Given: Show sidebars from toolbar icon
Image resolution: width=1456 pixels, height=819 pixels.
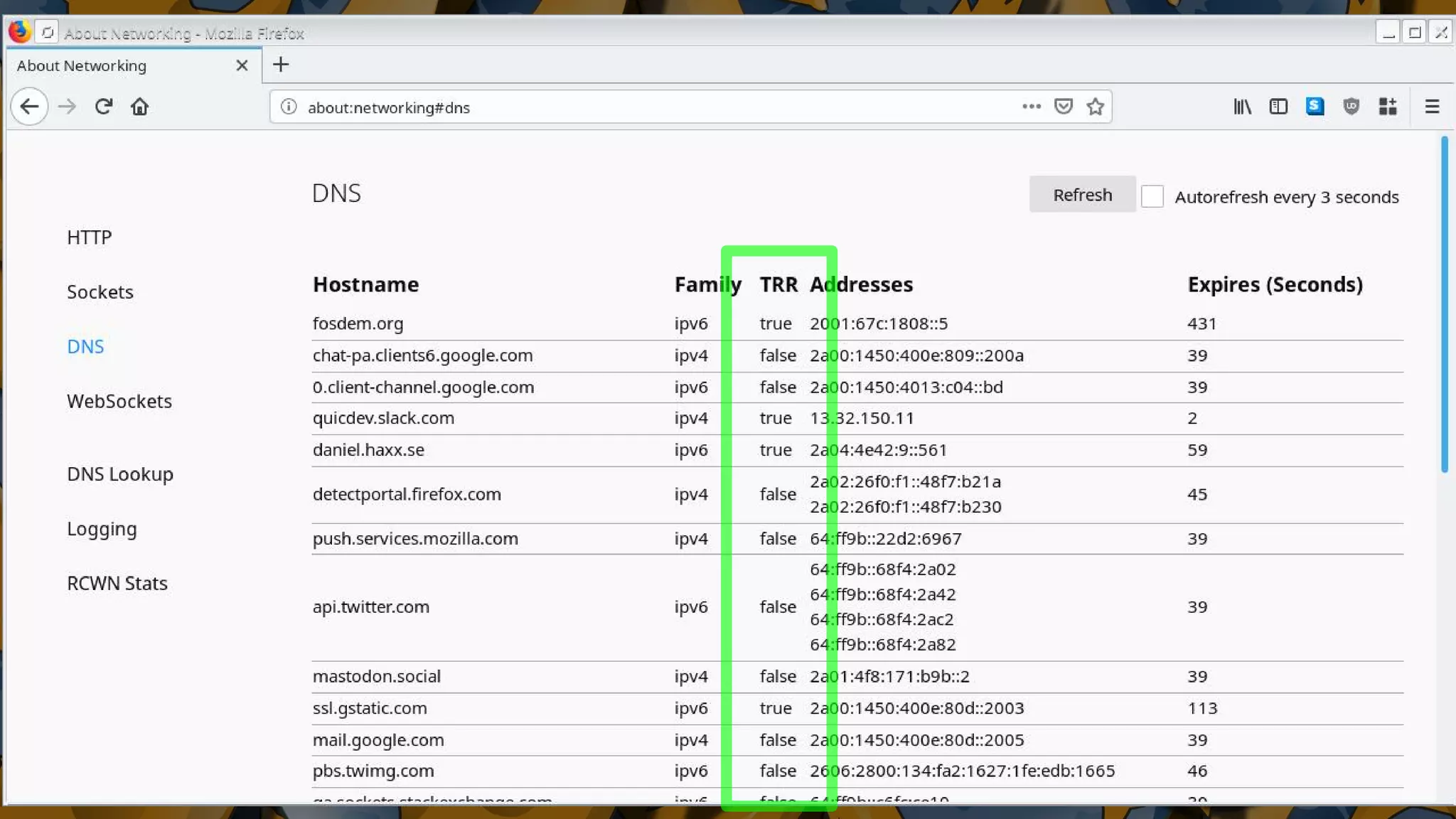Looking at the screenshot, I should (1278, 107).
